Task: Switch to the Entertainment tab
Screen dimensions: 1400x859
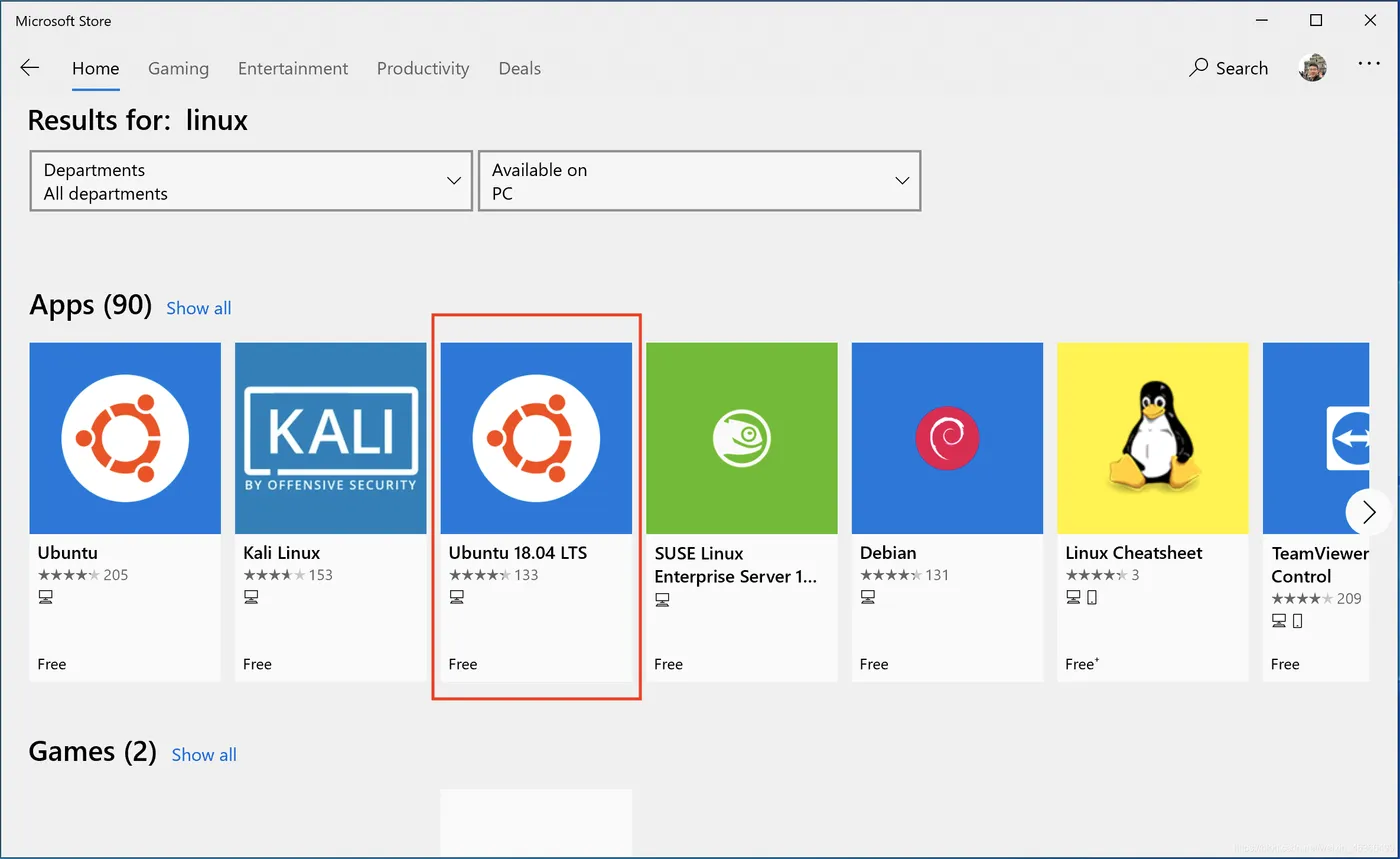Action: [293, 68]
